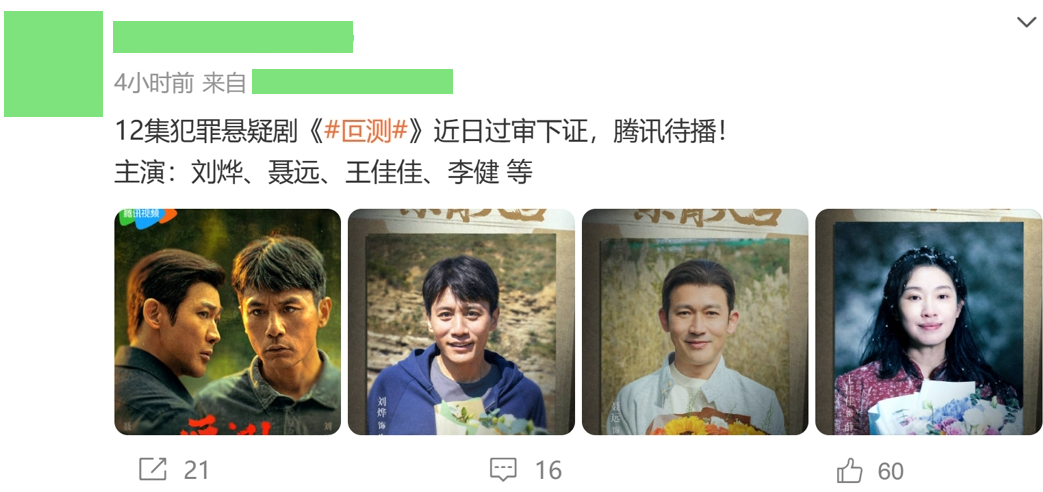Click the post text about 12集犯罪悬疑剧
The height and width of the screenshot is (492, 1043).
tap(420, 132)
